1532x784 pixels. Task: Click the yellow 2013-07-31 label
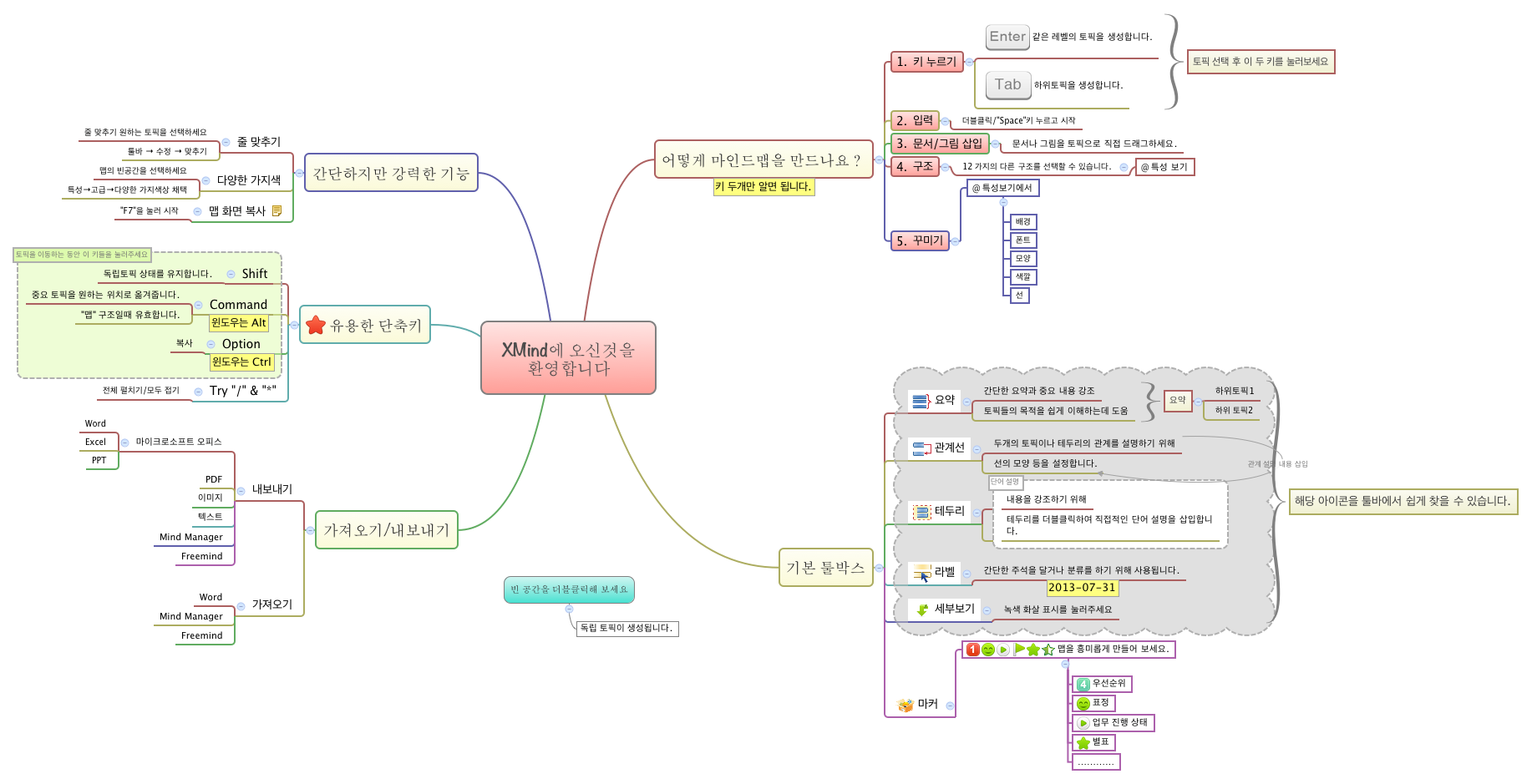tap(1082, 588)
